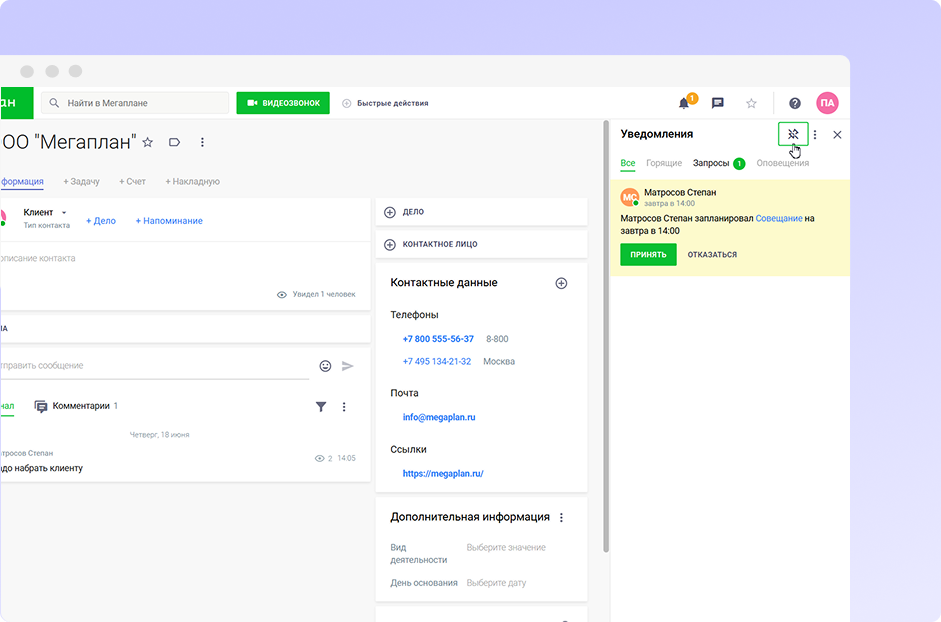Click the tag label icon near title
The image size is (941, 622).
pos(175,142)
